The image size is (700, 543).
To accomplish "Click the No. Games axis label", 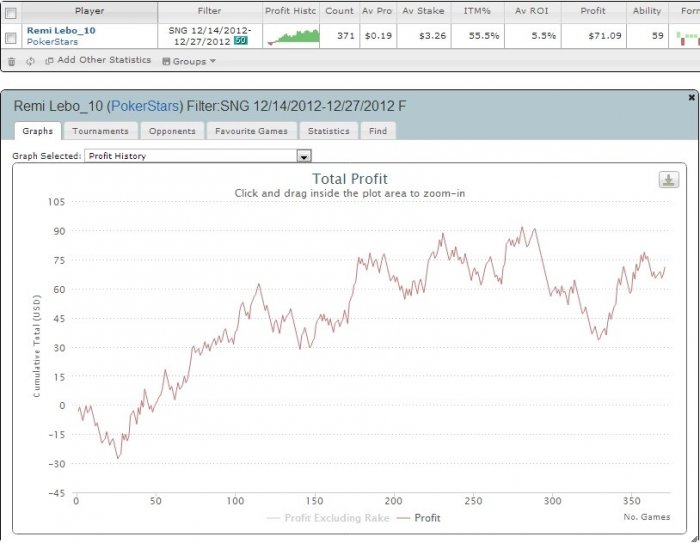I will pyautogui.click(x=646, y=517).
